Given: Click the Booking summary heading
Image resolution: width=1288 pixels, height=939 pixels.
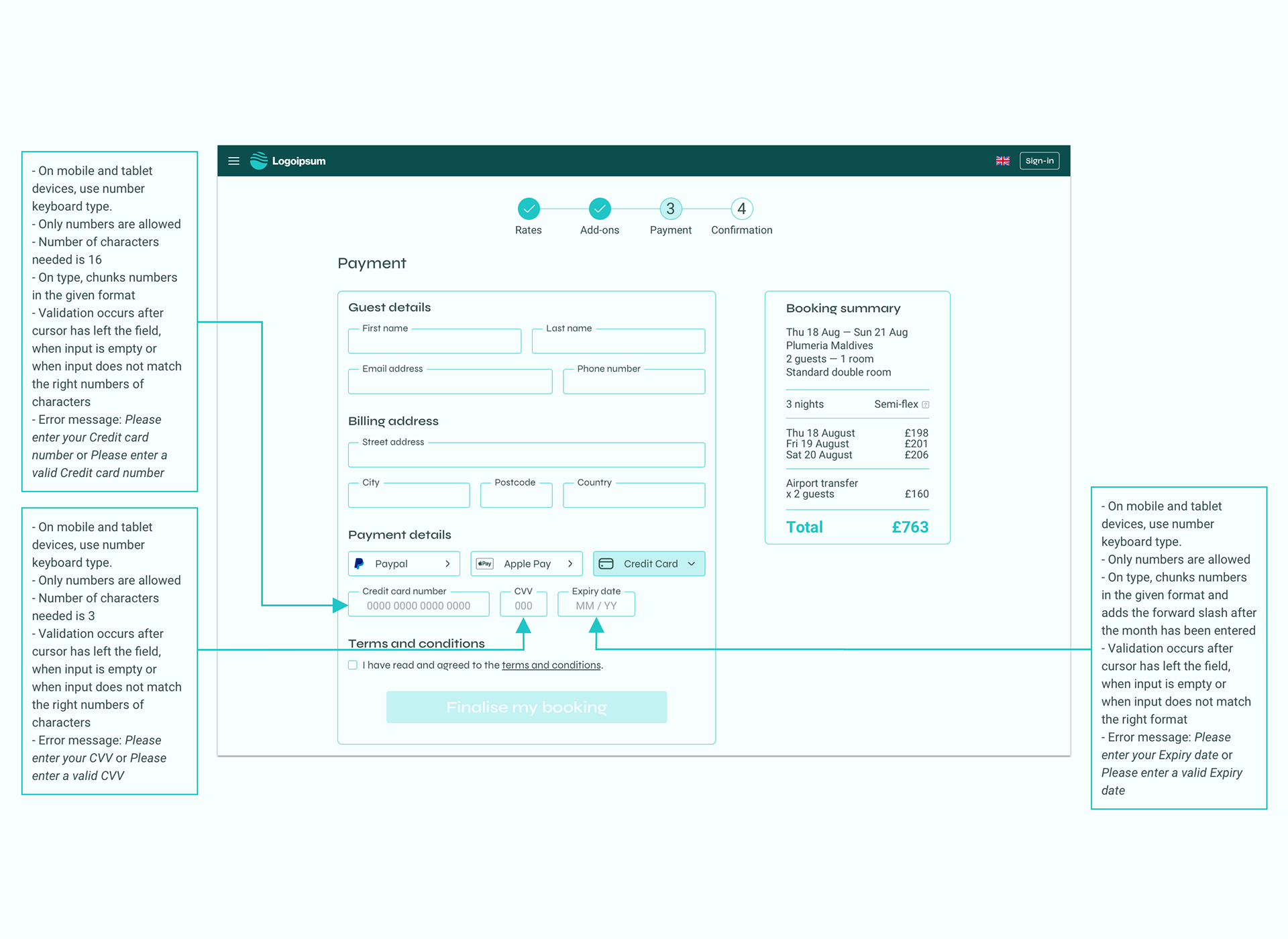Looking at the screenshot, I should coord(843,309).
